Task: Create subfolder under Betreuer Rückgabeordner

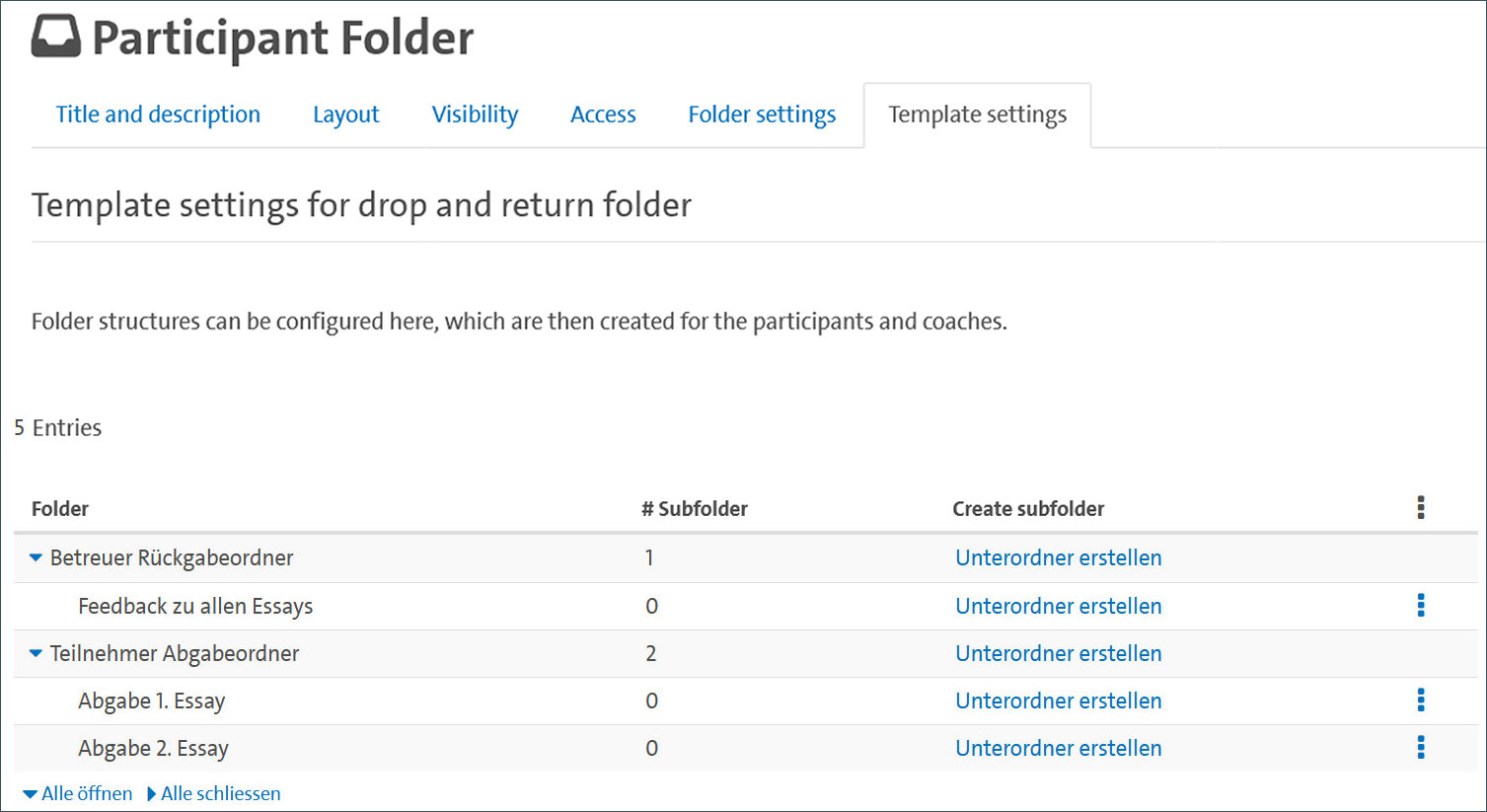Action: [x=1058, y=558]
